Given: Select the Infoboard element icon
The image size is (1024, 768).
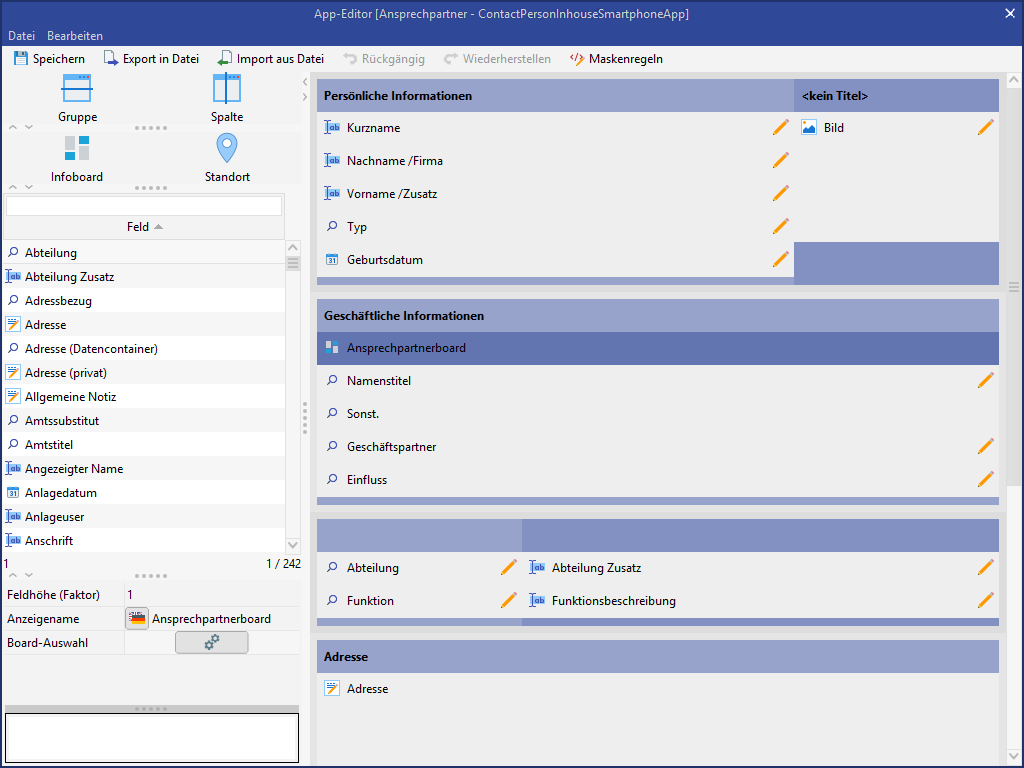Looking at the screenshot, I should coord(77,149).
